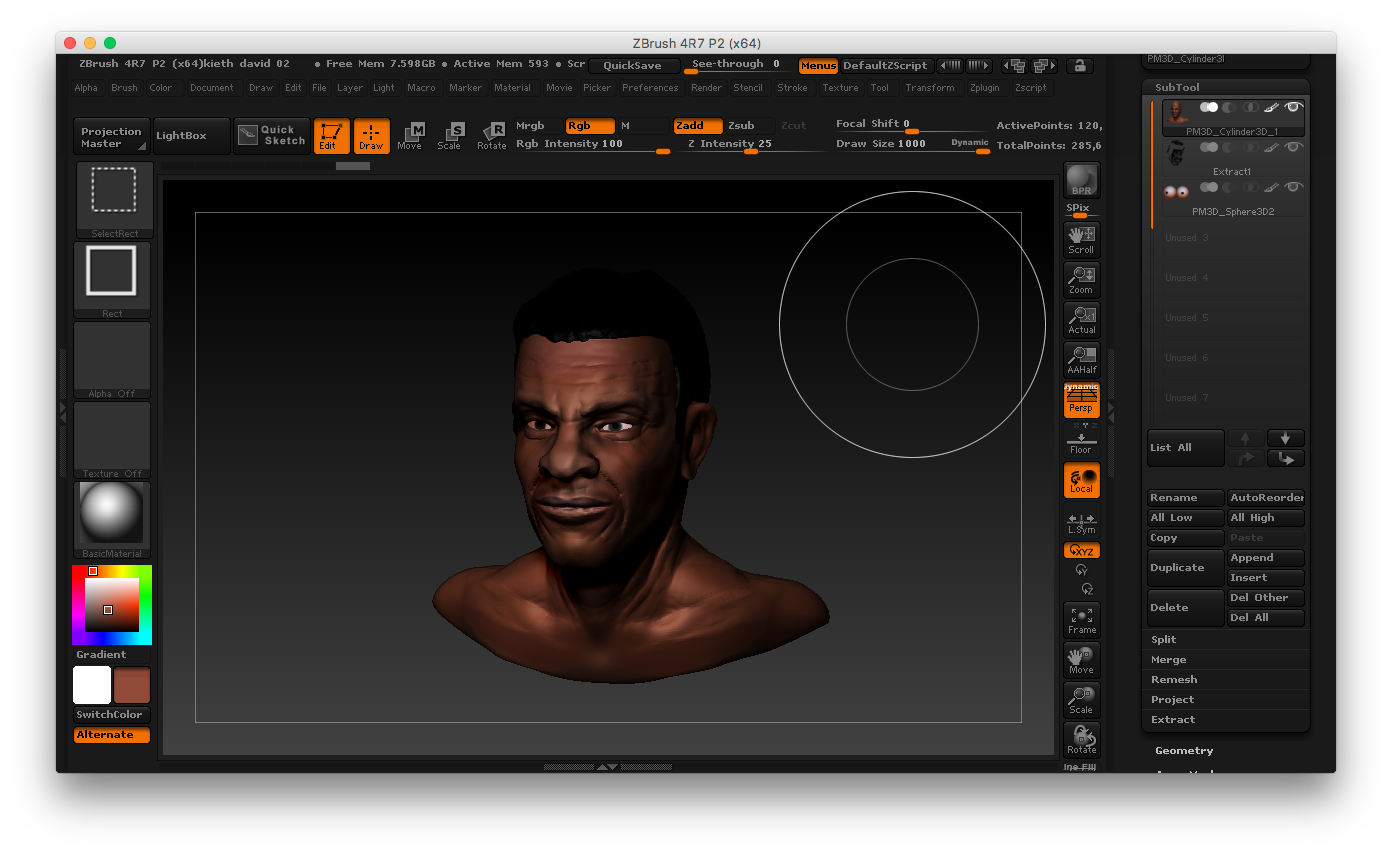Click the QuickSave button
The width and height of the screenshot is (1392, 853).
coord(633,66)
